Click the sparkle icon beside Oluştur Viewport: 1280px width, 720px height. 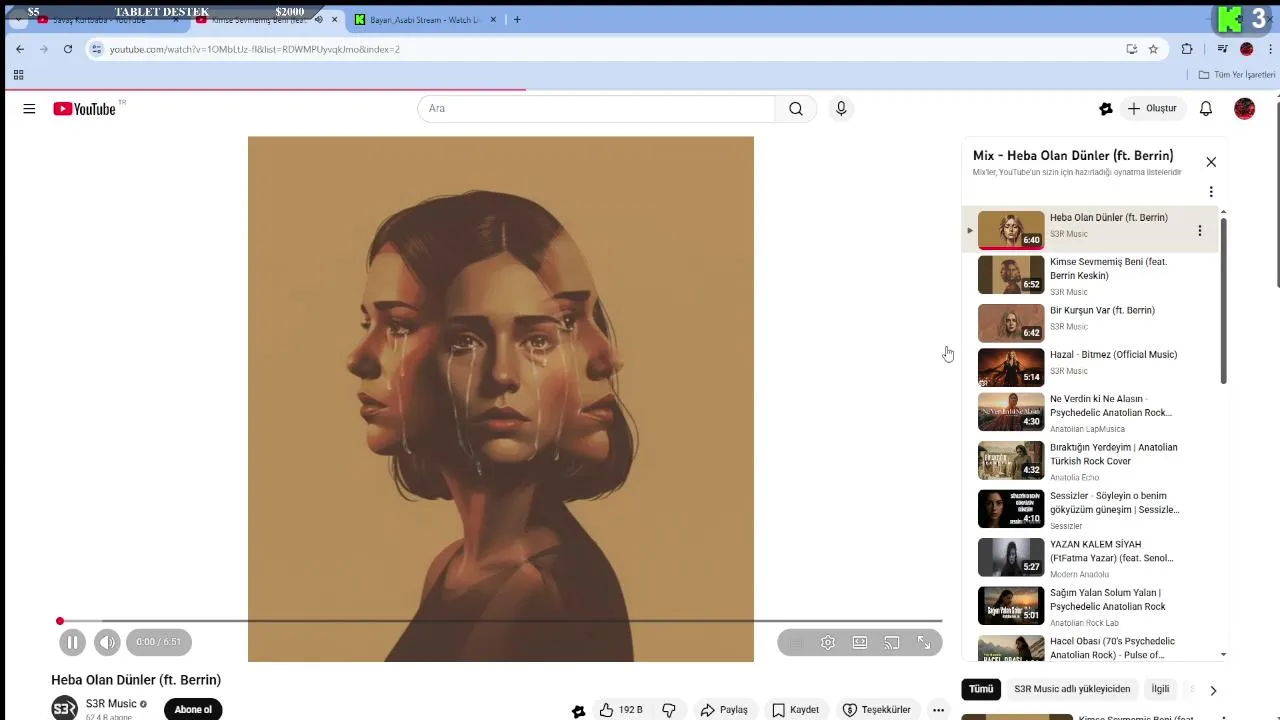point(1106,109)
